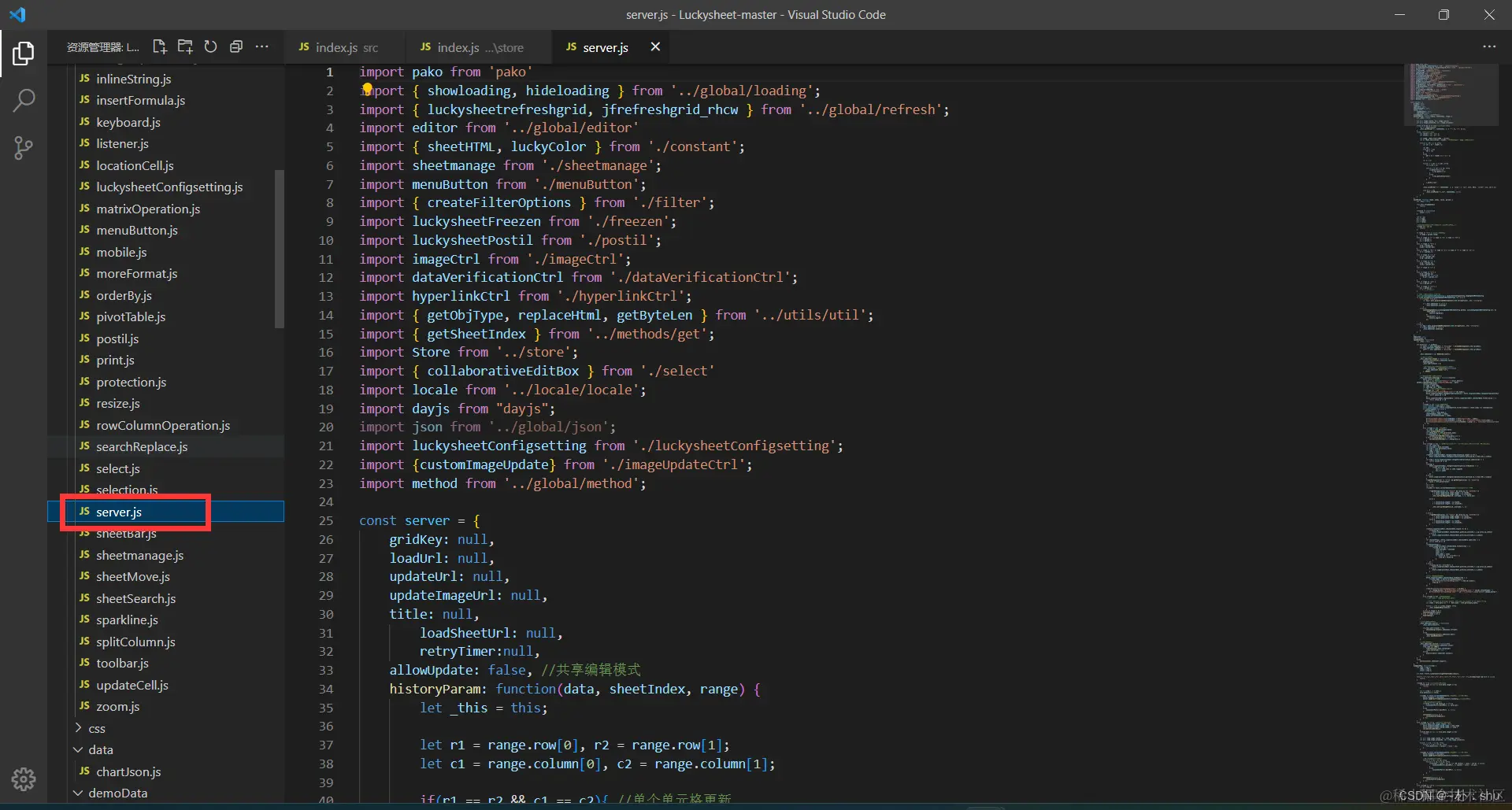Open locationCell.js file

135,165
